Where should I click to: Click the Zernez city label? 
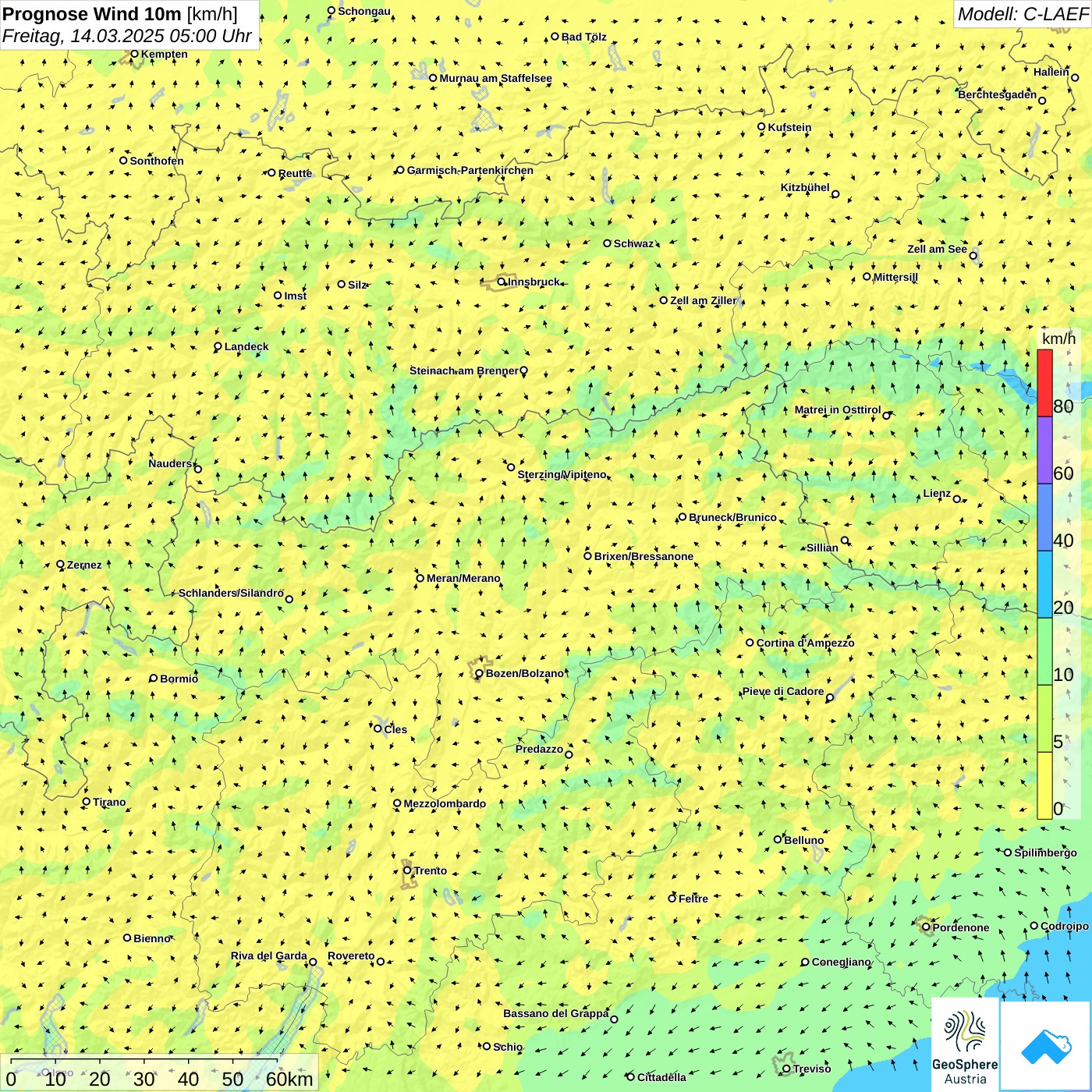(x=84, y=565)
